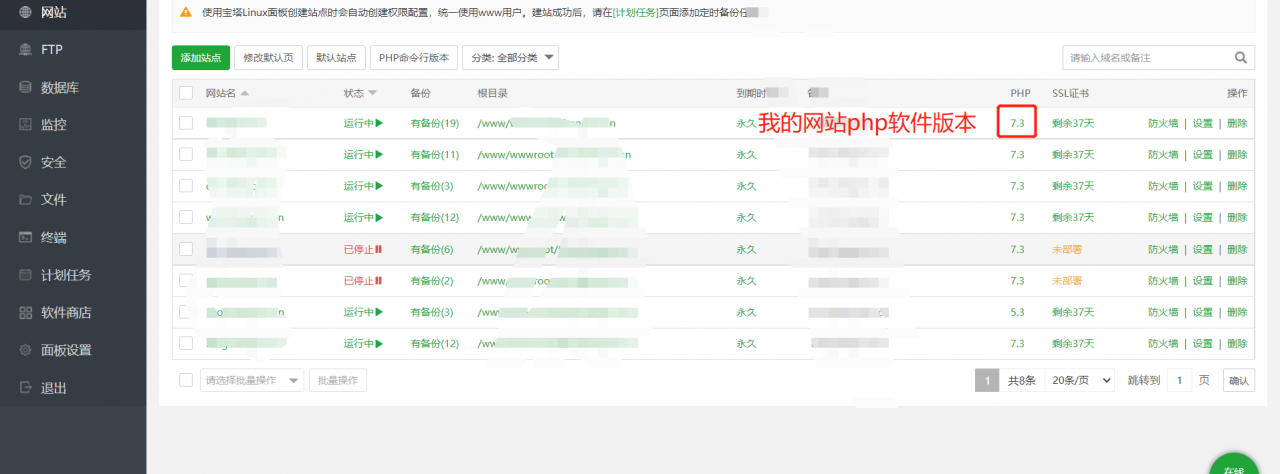Click run icon in PHP 5.3 row
1280x474 pixels.
380,312
